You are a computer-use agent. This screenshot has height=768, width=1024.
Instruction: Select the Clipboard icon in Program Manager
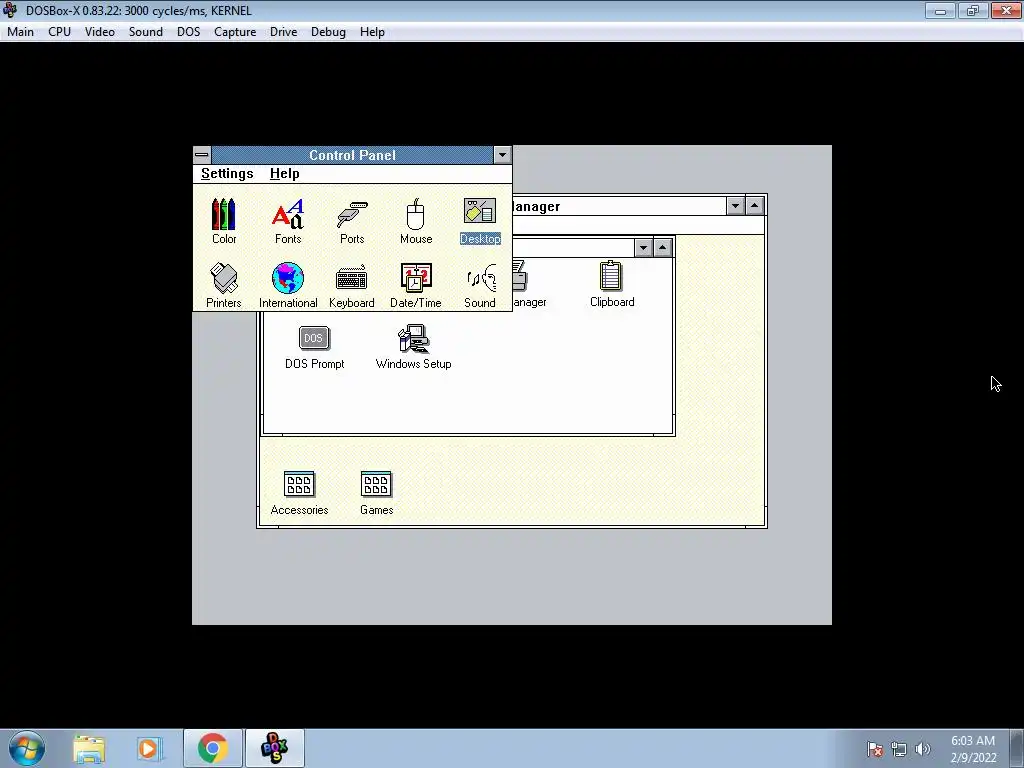612,283
